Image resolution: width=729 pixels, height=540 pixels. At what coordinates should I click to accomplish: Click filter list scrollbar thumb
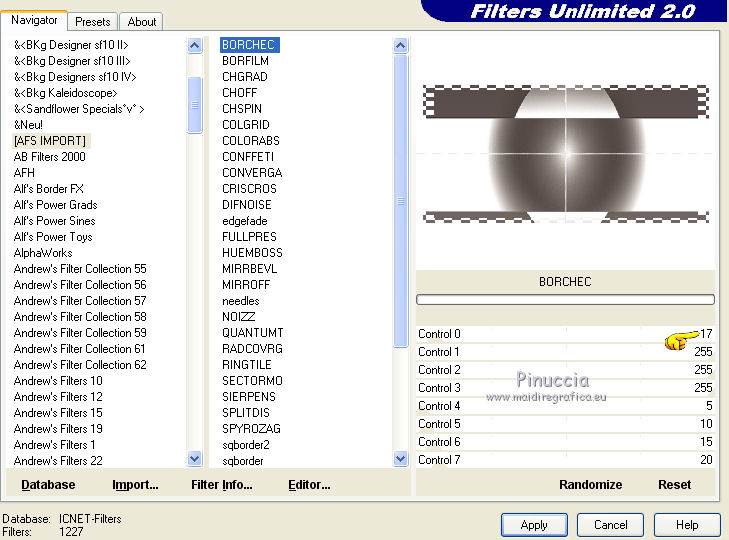(400, 201)
